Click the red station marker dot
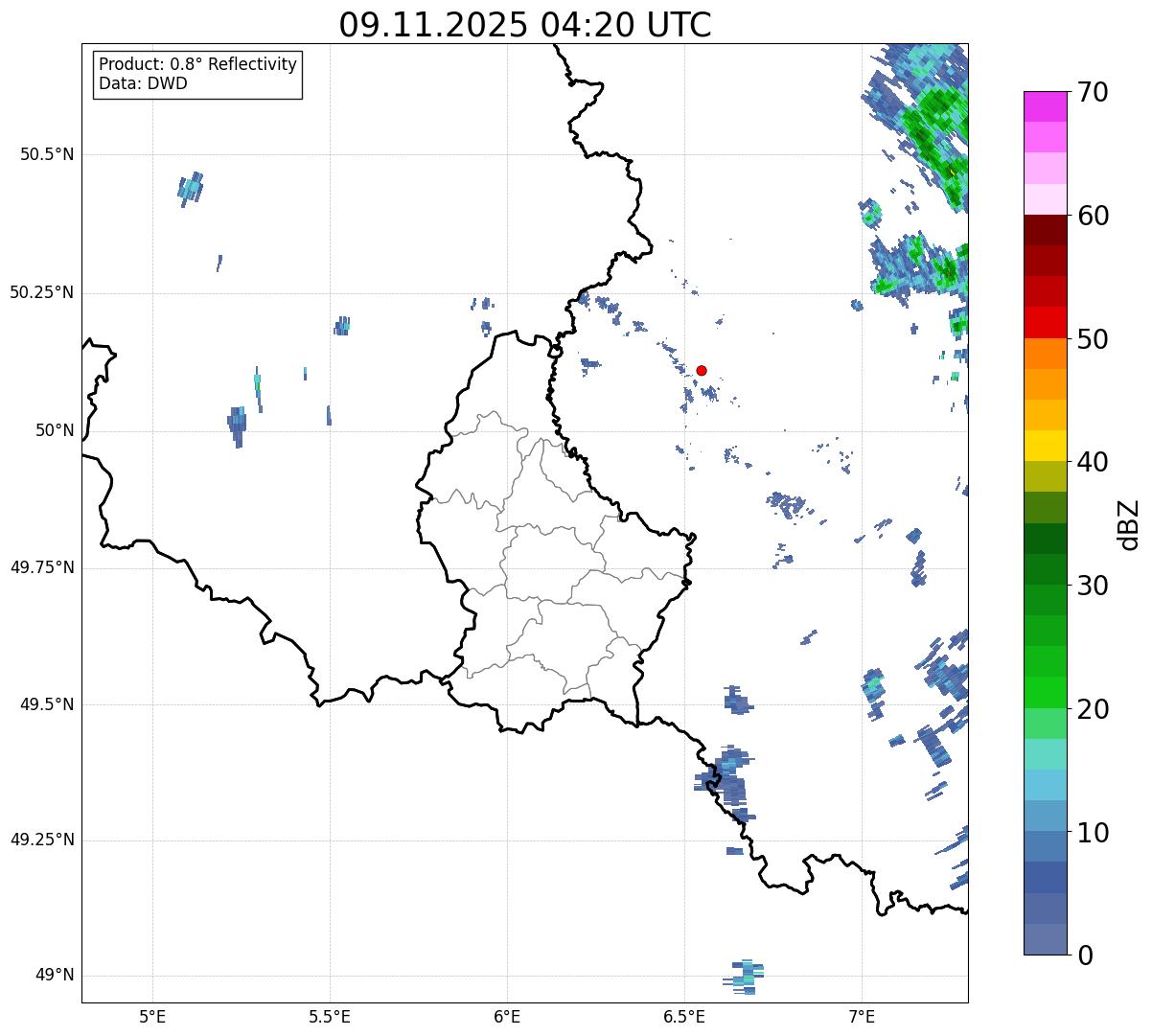The image size is (1152, 1036). click(x=702, y=370)
